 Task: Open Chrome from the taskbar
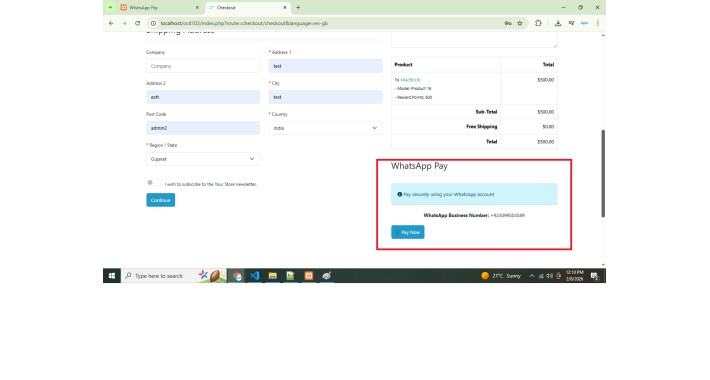(x=237, y=276)
